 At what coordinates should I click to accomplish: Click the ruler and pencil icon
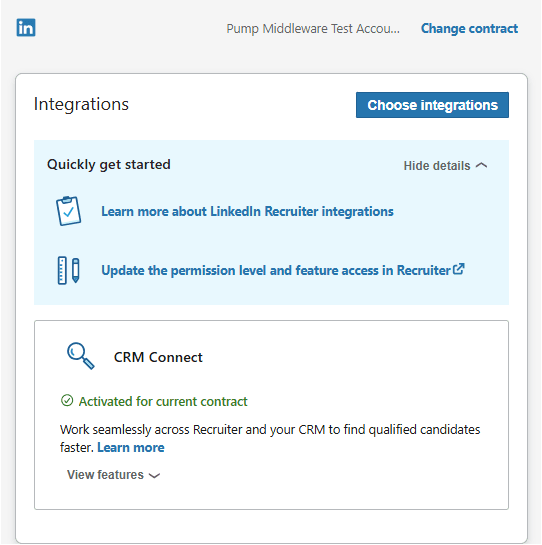click(x=68, y=270)
